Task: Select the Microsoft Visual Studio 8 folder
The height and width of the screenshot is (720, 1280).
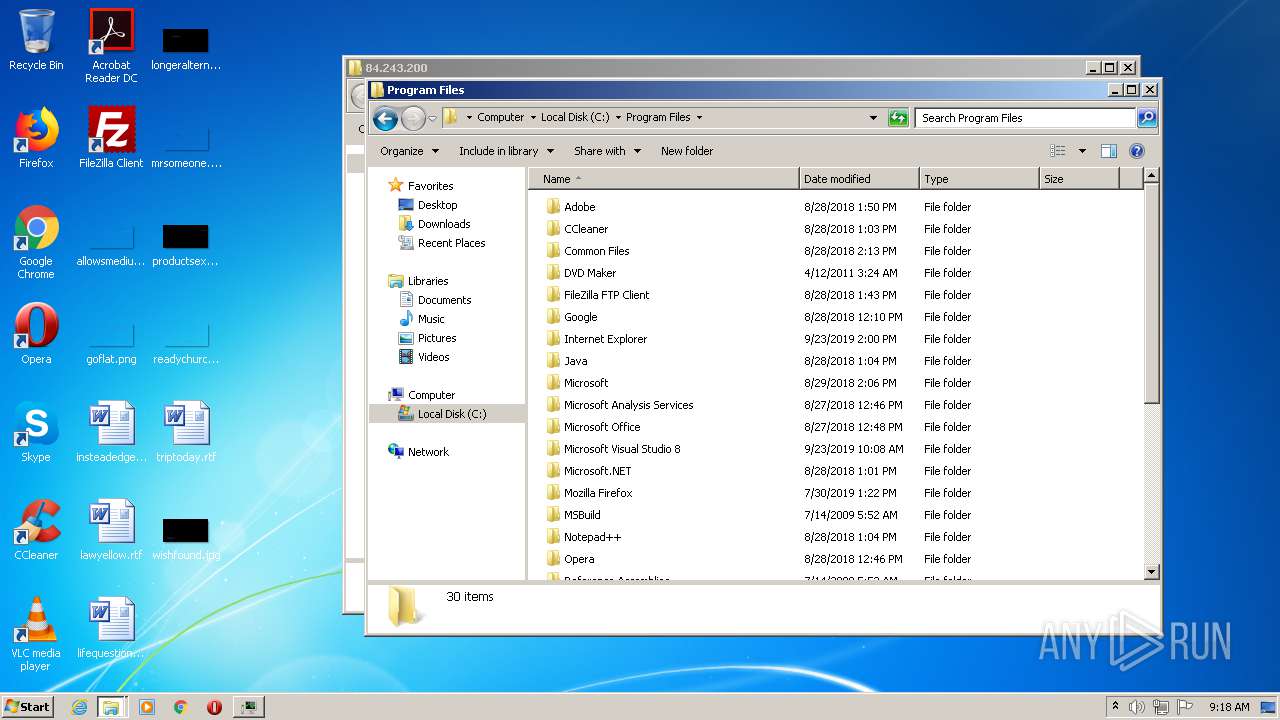Action: pyautogui.click(x=622, y=449)
